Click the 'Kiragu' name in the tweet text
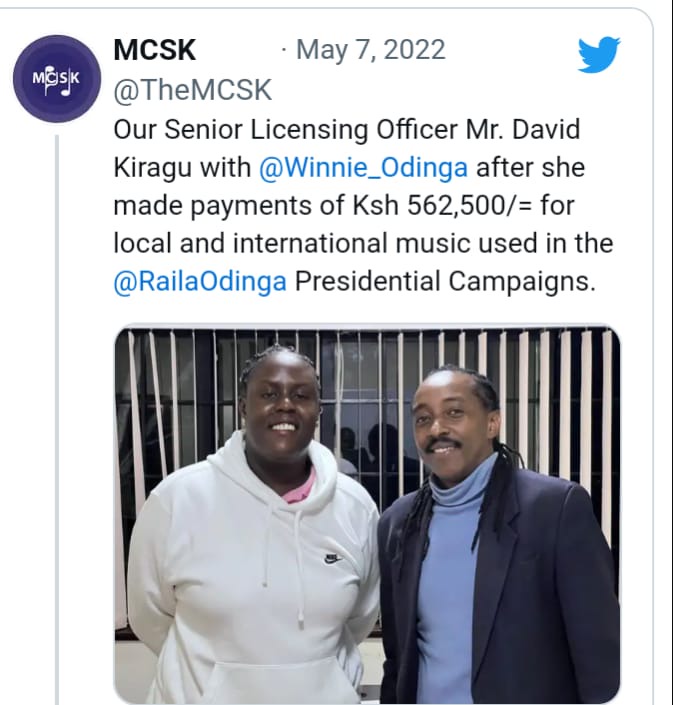Viewport: 673px width, 705px height. 152,168
